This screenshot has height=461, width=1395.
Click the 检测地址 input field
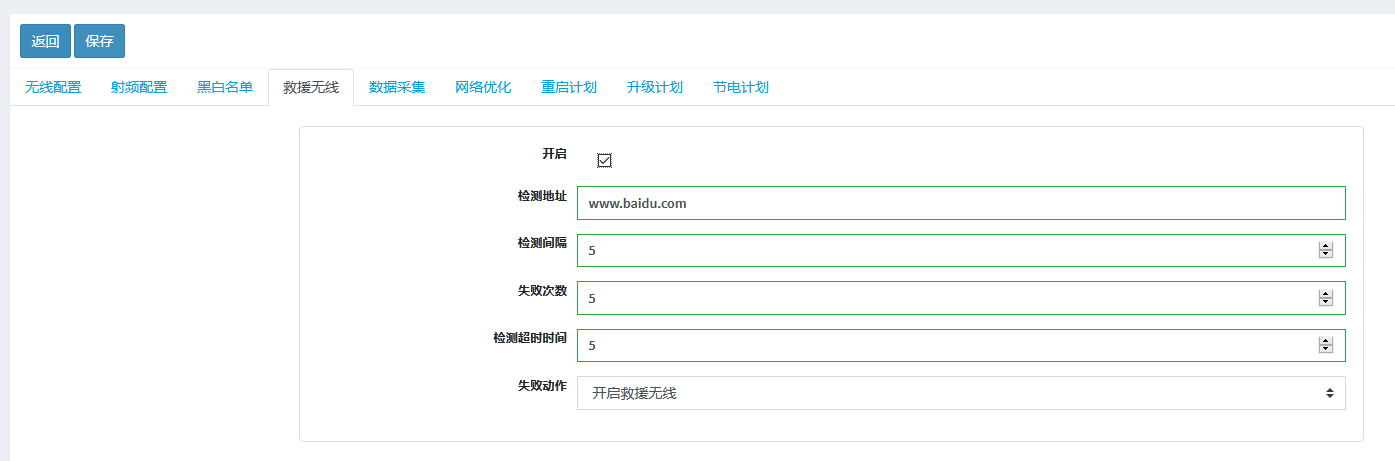pos(960,203)
